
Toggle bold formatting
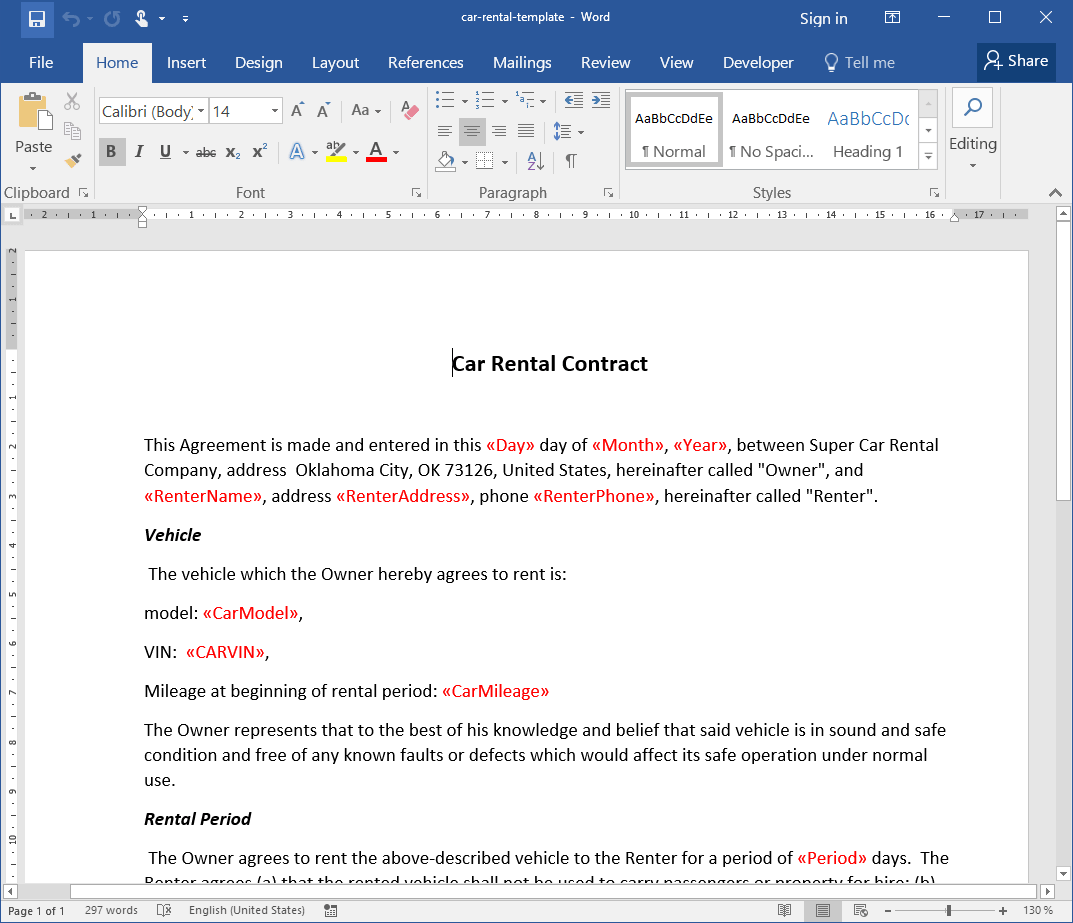[x=111, y=152]
